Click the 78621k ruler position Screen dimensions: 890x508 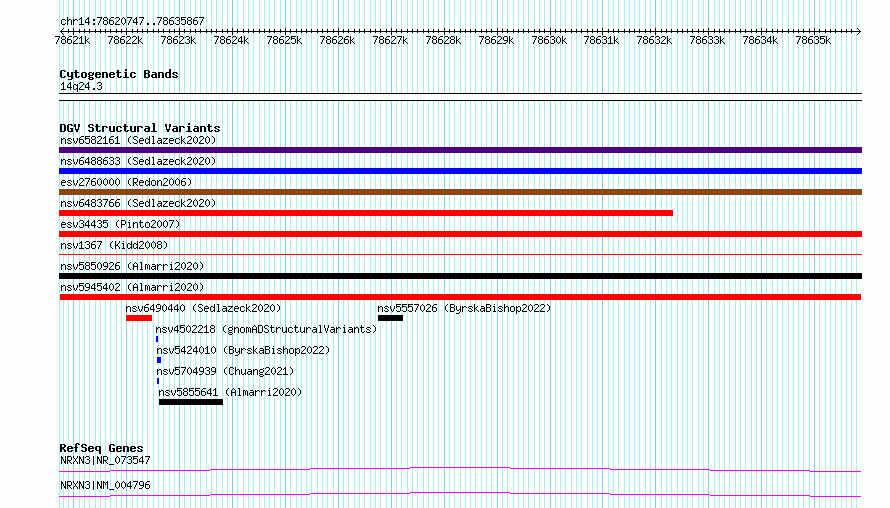[72, 40]
